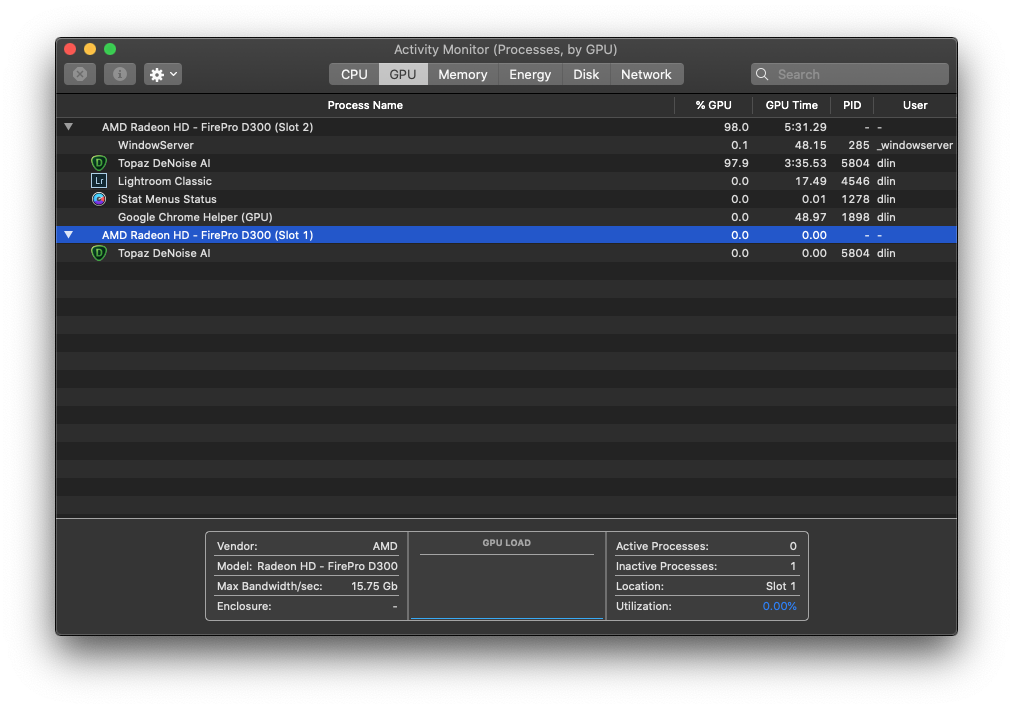Click the Enclosure entry

point(307,606)
